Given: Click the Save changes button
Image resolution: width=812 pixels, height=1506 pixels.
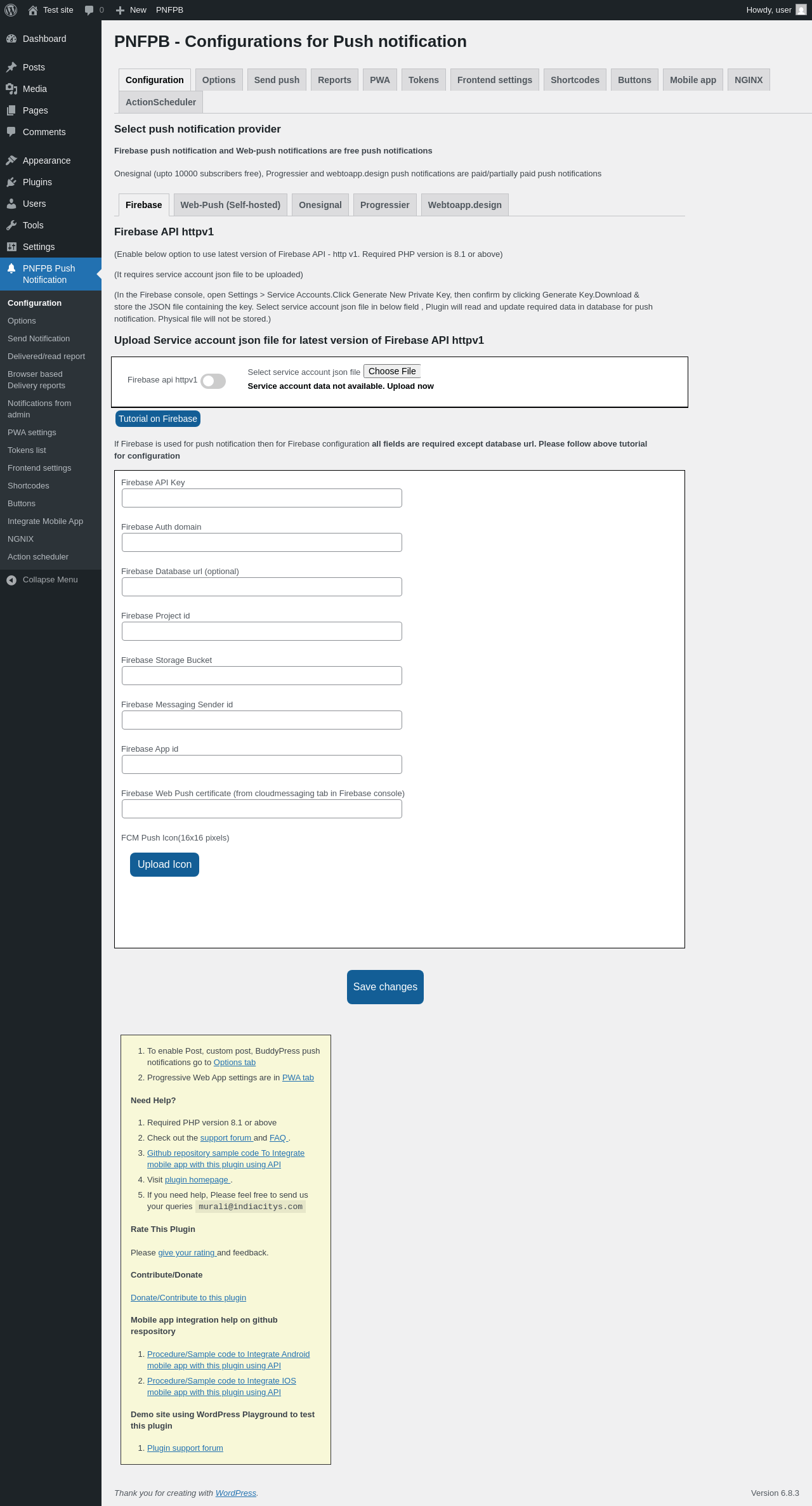Looking at the screenshot, I should tap(385, 987).
